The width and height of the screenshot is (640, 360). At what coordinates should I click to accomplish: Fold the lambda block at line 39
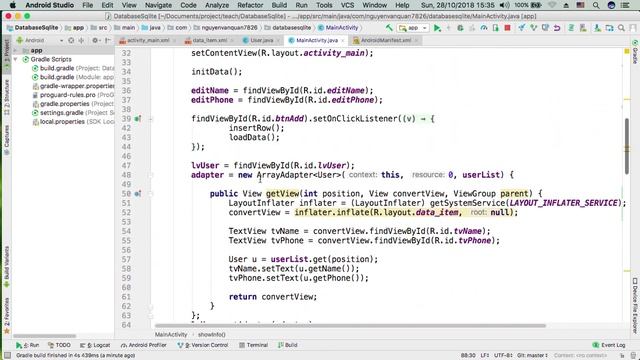tap(151, 119)
